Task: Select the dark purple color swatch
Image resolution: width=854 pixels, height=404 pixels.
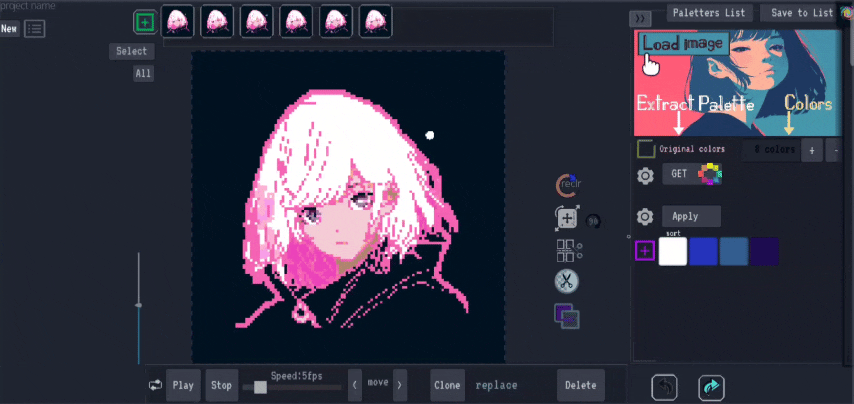Action: 764,252
